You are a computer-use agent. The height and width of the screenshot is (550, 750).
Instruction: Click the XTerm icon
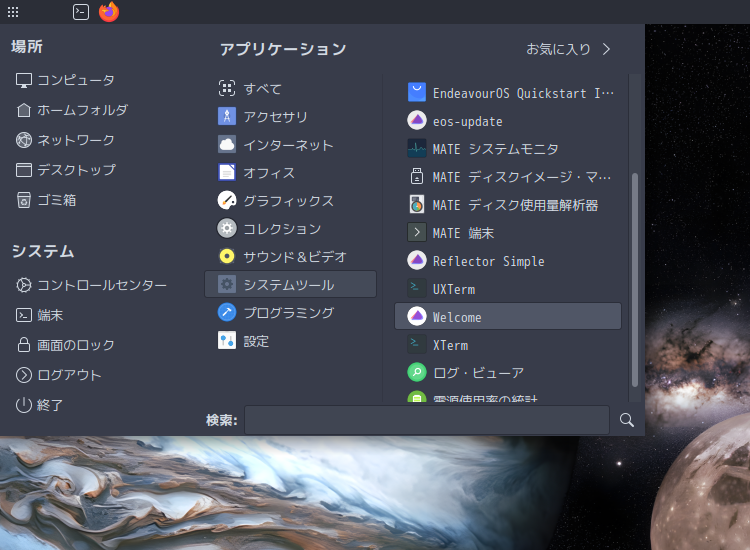[x=417, y=344]
